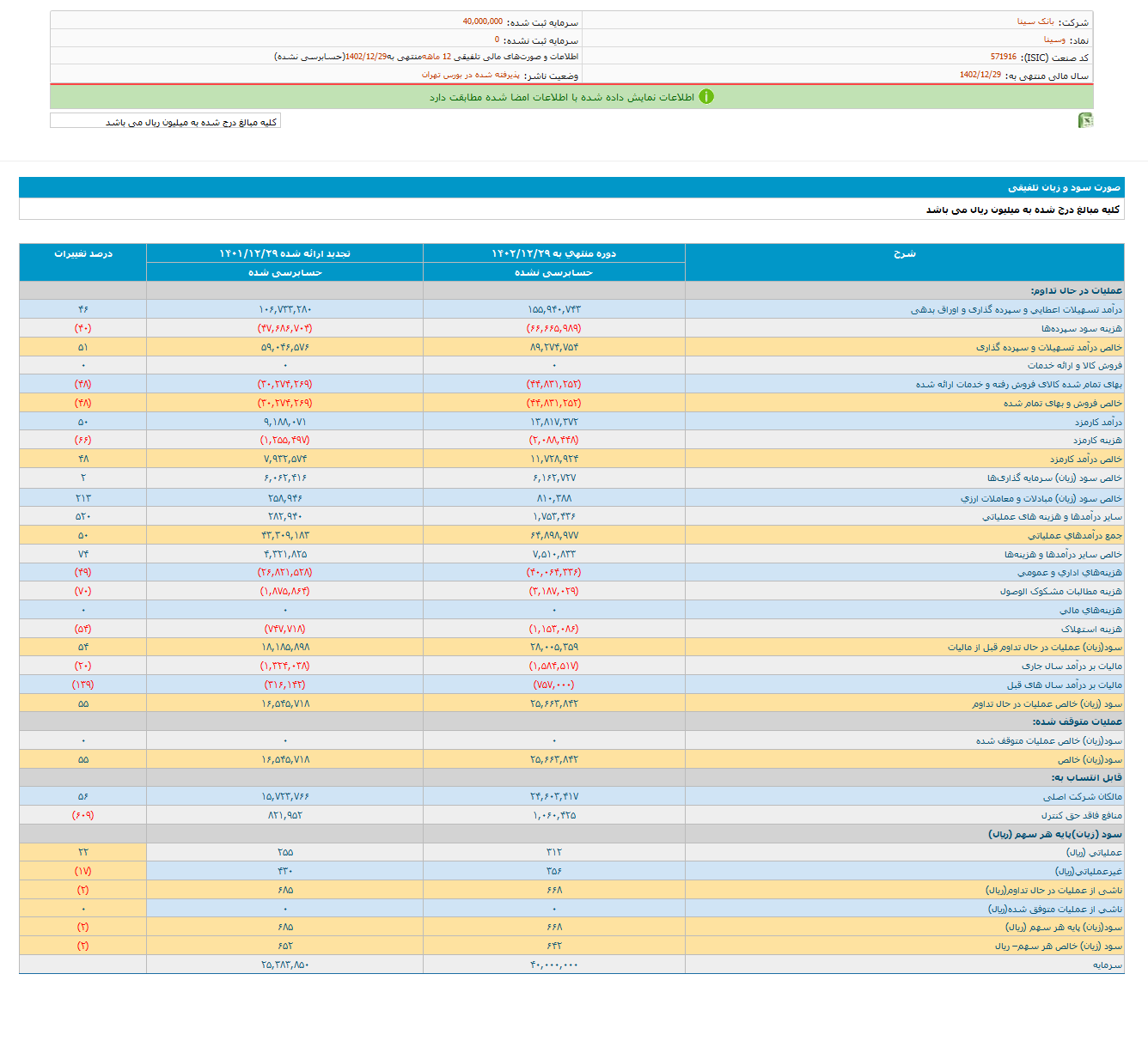Click the درصد تغییرات column header

(x=82, y=254)
